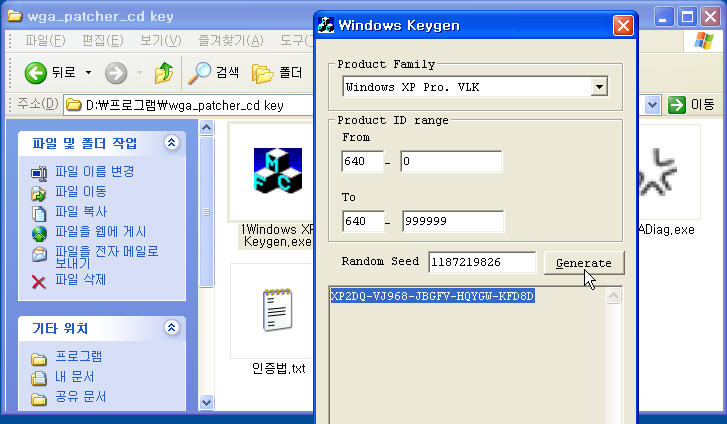Image resolution: width=727 pixels, height=424 pixels.
Task: Click the generated key XP2DQ-VJ968-JBGFV-HQYGW-KFD8D
Action: click(432, 296)
